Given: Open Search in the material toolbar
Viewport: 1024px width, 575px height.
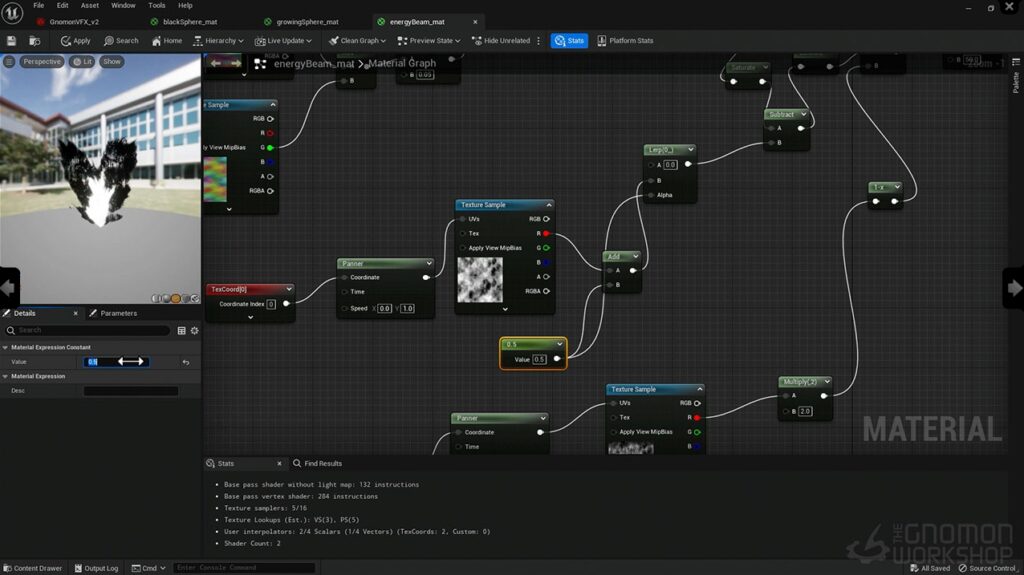Looking at the screenshot, I should point(121,41).
